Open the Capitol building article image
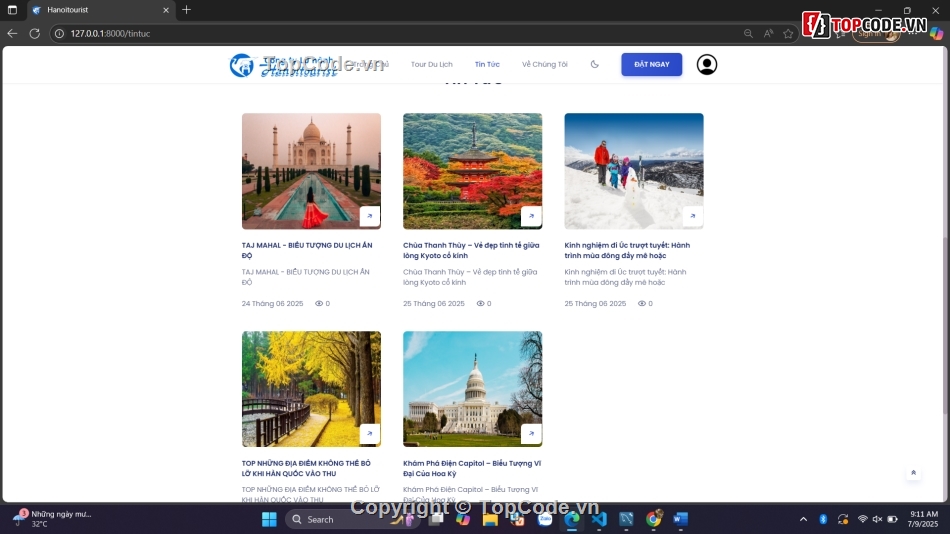 click(x=473, y=389)
